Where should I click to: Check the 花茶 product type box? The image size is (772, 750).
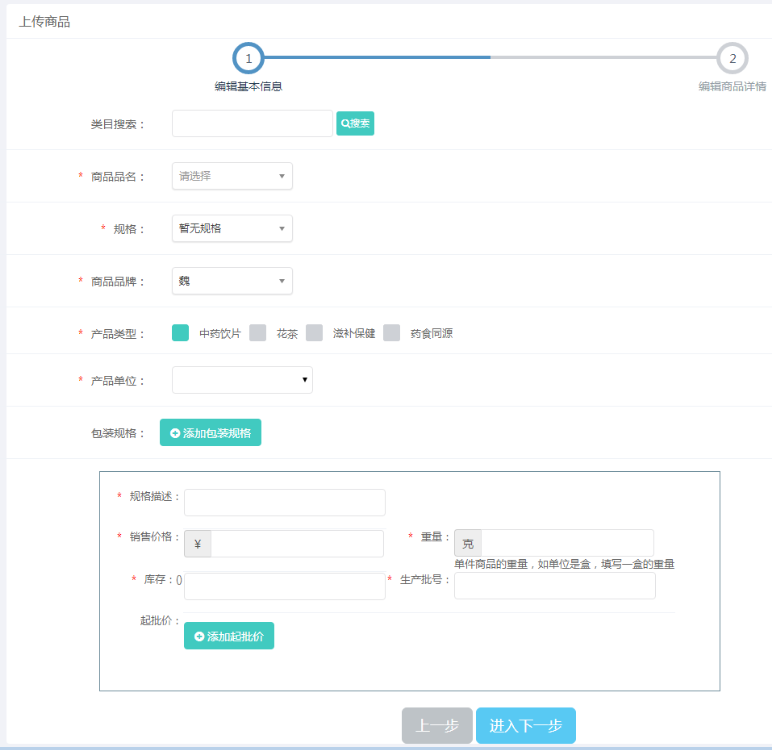coord(257,333)
